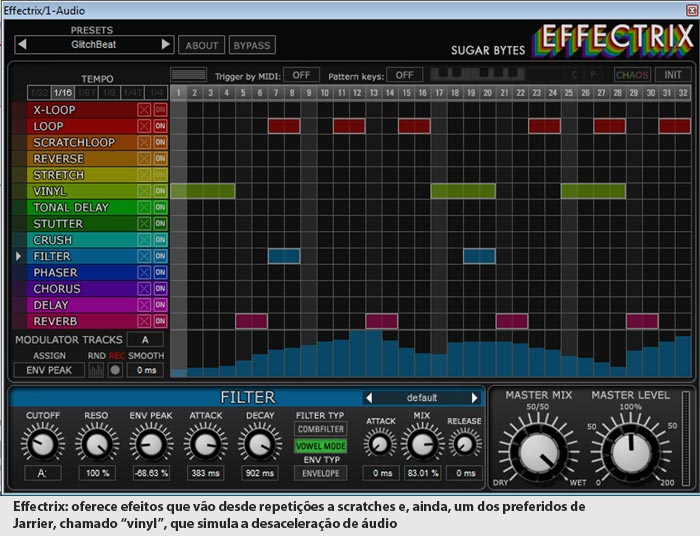Click the MASTER MIX knob

tap(539, 452)
